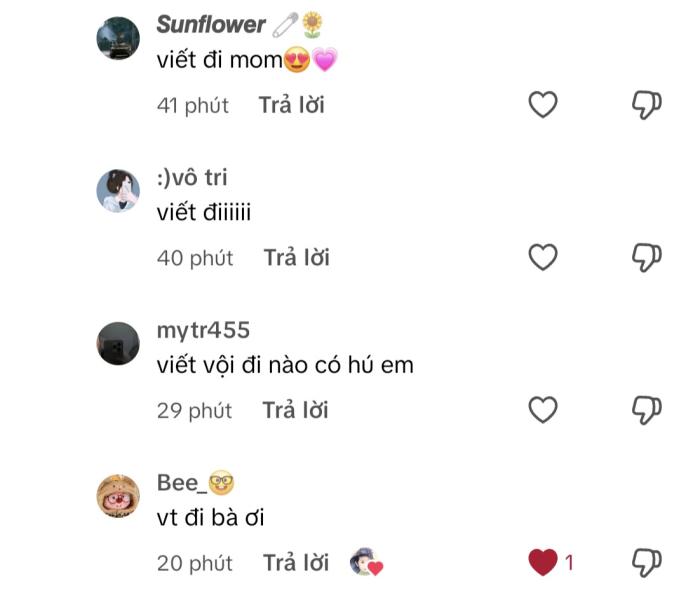Open Sunflower username link
This screenshot has width=686, height=600.
coord(211,24)
